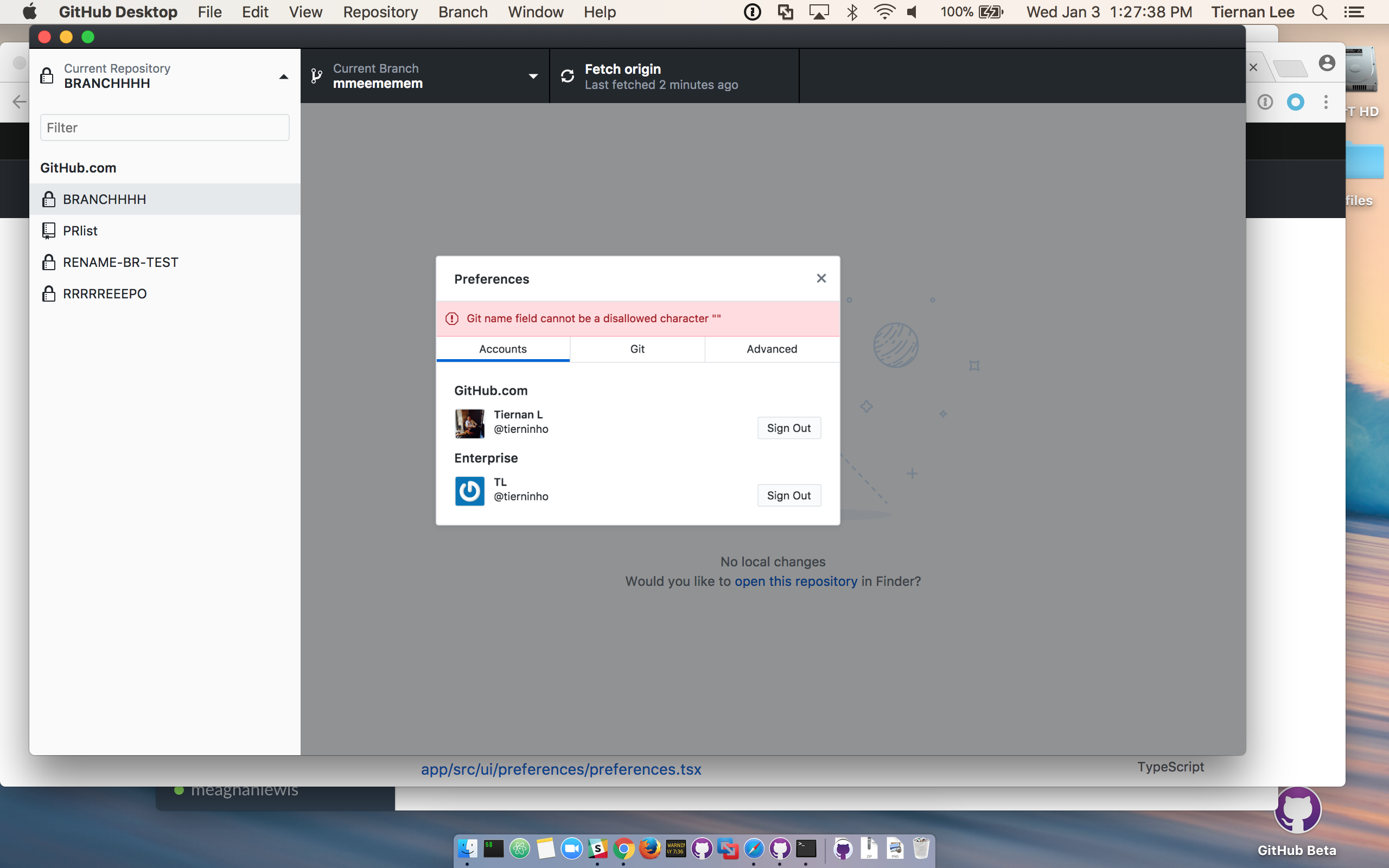Viewport: 1389px width, 868px height.
Task: Click Tiernan L's avatar picture
Action: coord(469,423)
